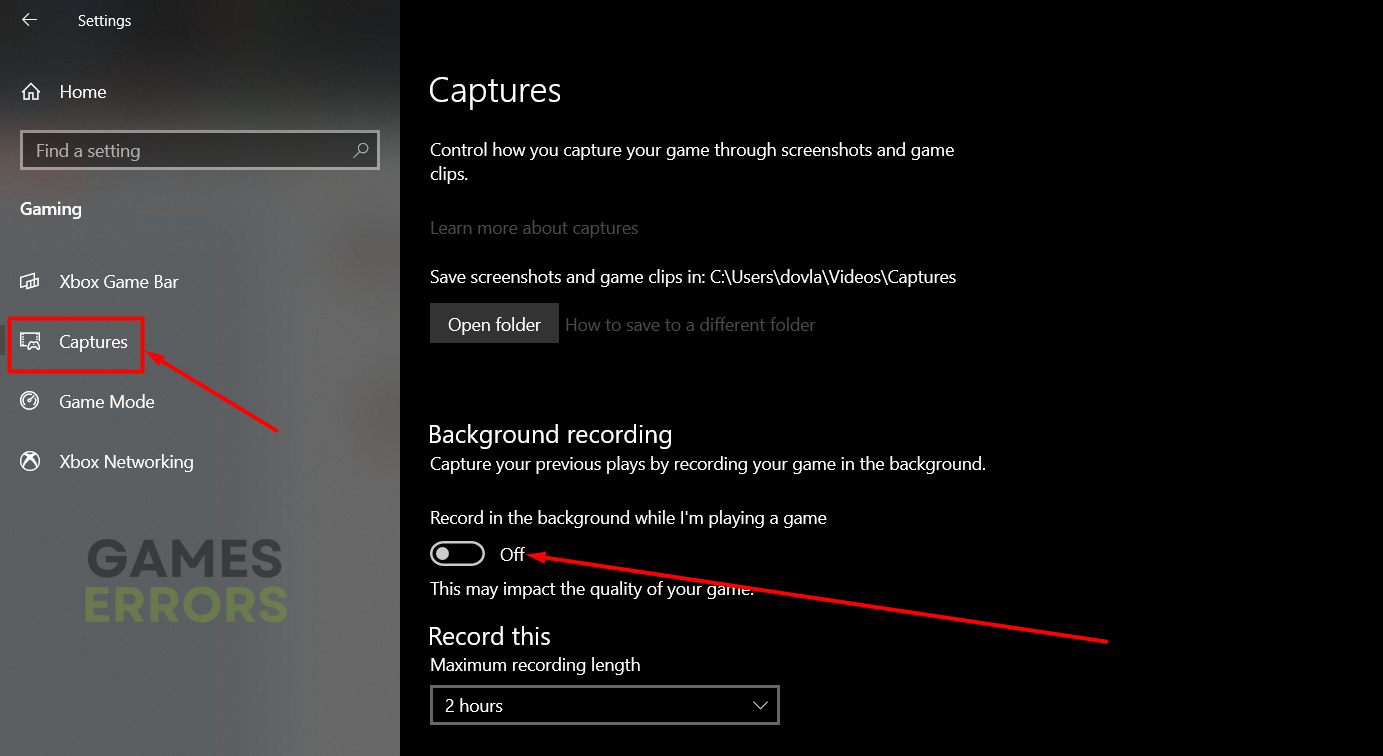This screenshot has height=756, width=1383.
Task: Click the Home house icon
Action: pos(31,92)
